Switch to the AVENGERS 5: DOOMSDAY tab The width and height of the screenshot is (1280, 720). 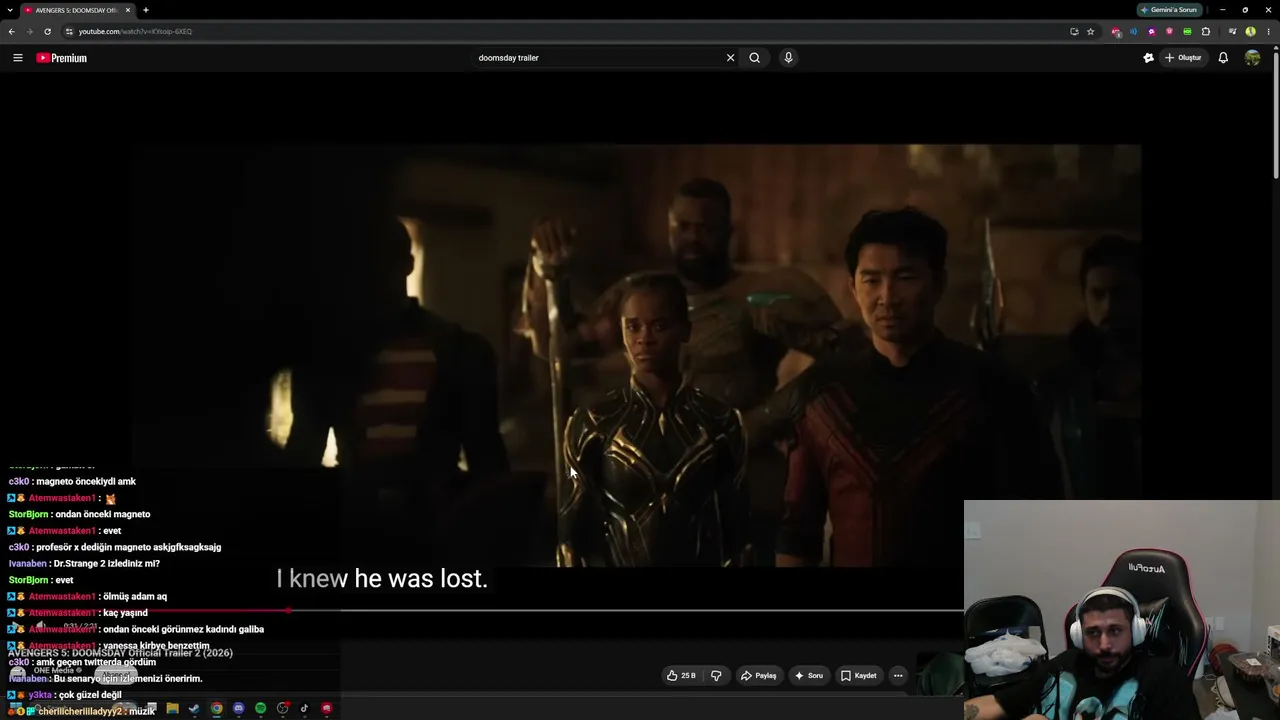coord(77,10)
